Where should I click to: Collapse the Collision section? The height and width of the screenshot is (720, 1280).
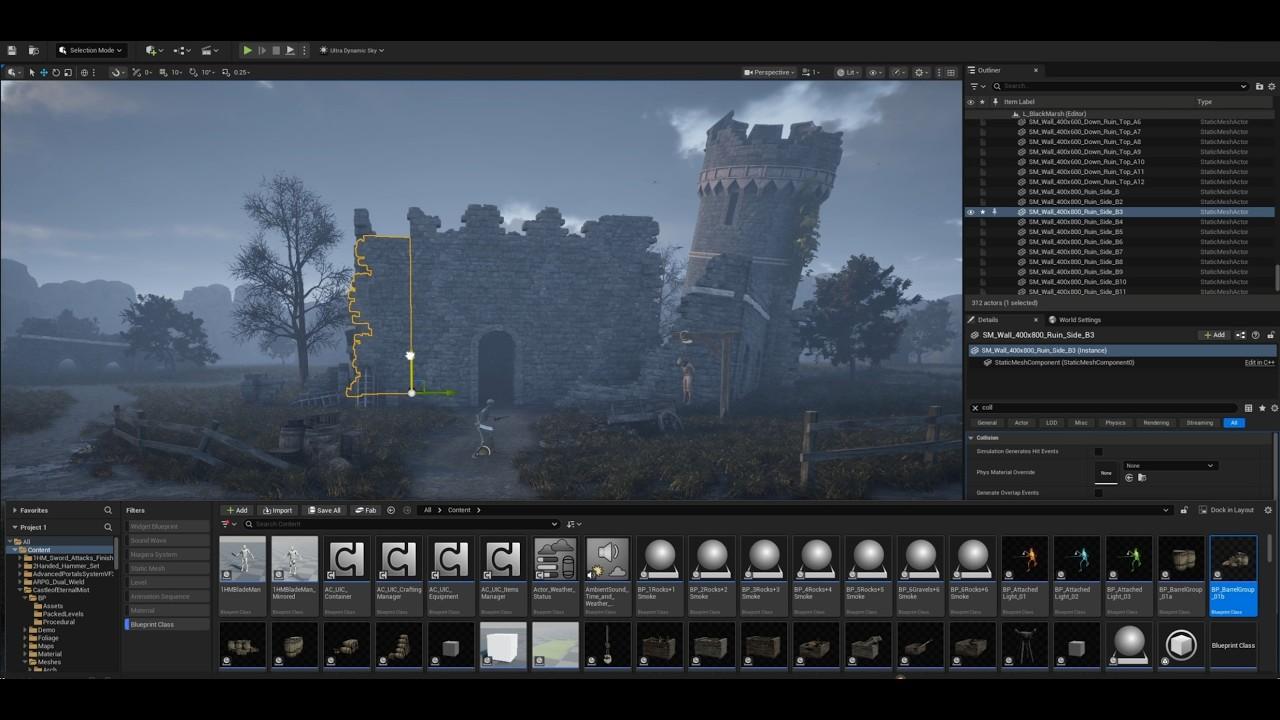[x=970, y=438]
